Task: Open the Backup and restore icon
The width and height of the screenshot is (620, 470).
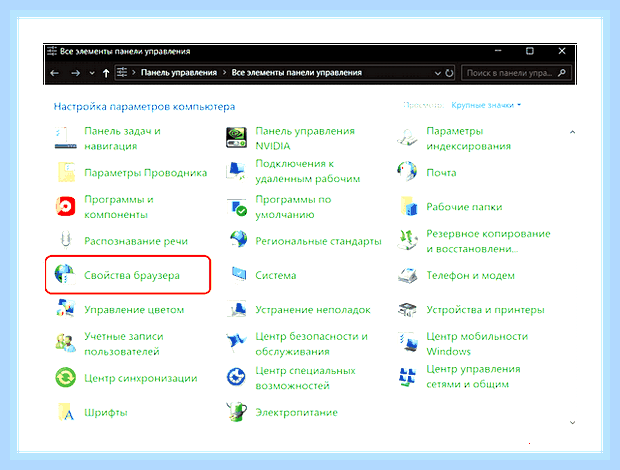Action: (407, 240)
